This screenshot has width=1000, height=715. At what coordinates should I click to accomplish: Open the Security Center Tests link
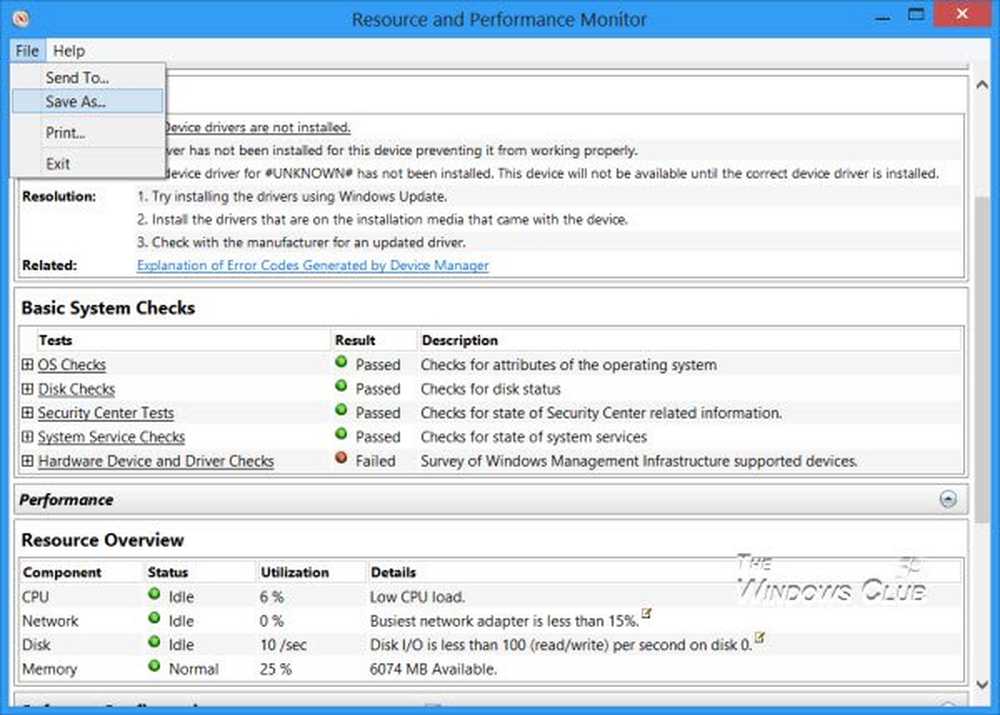106,413
